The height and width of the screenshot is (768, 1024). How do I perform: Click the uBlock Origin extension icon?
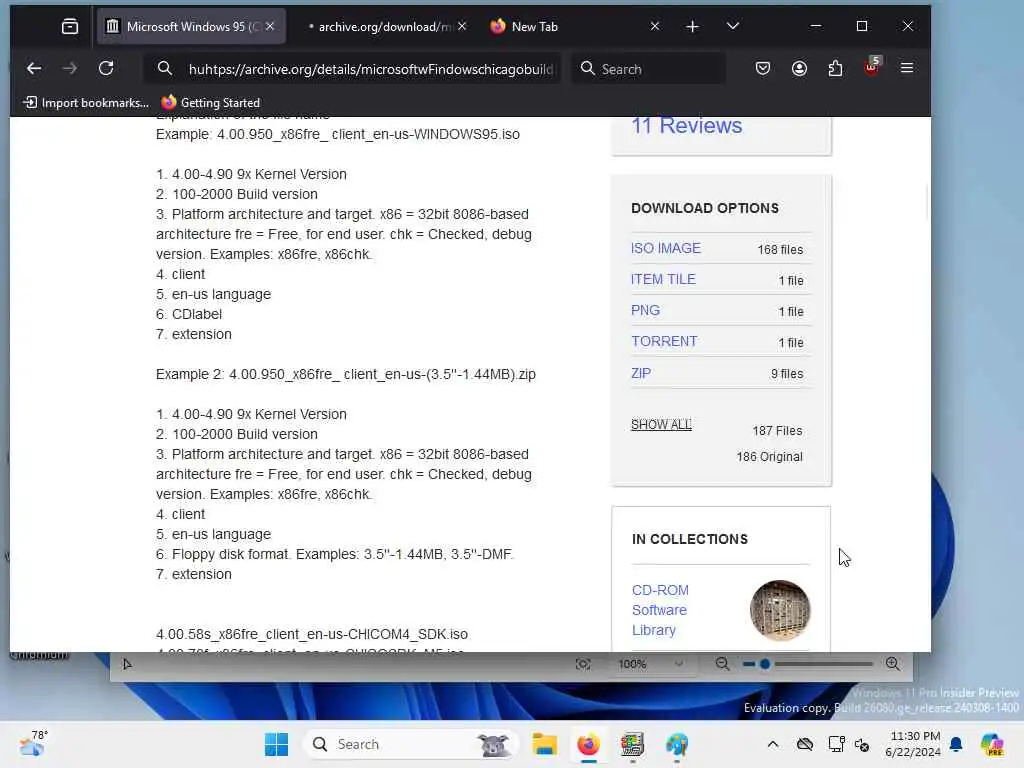[x=872, y=67]
